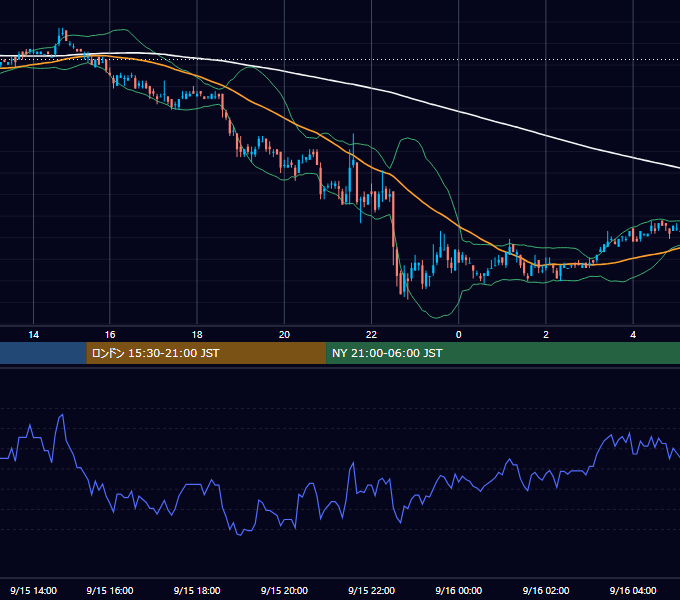Screen dimensions: 680x600
Task: Click the 9/16 04:00 date label
Action: [633, 590]
